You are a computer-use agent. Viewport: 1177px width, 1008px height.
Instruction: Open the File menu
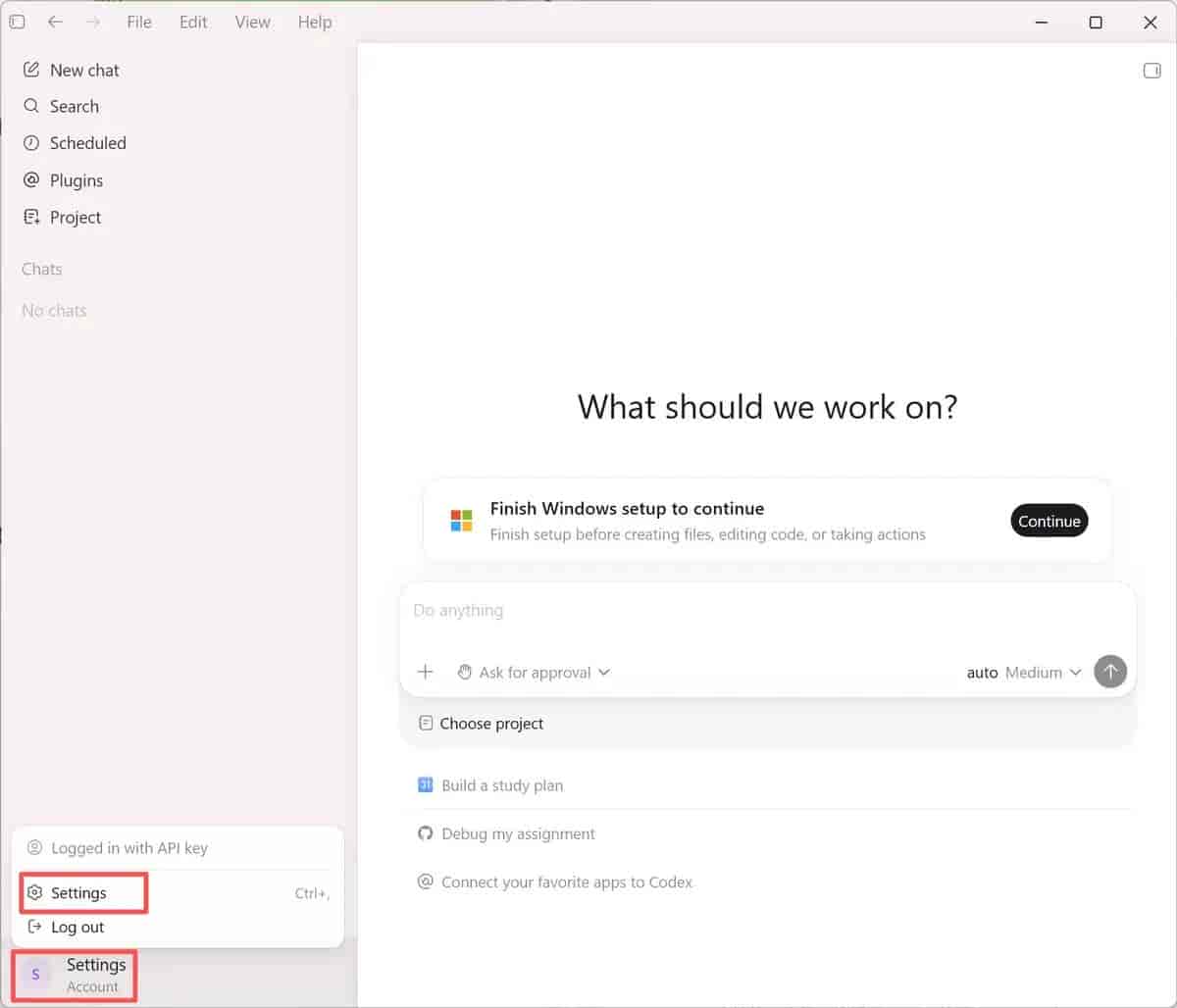(139, 22)
